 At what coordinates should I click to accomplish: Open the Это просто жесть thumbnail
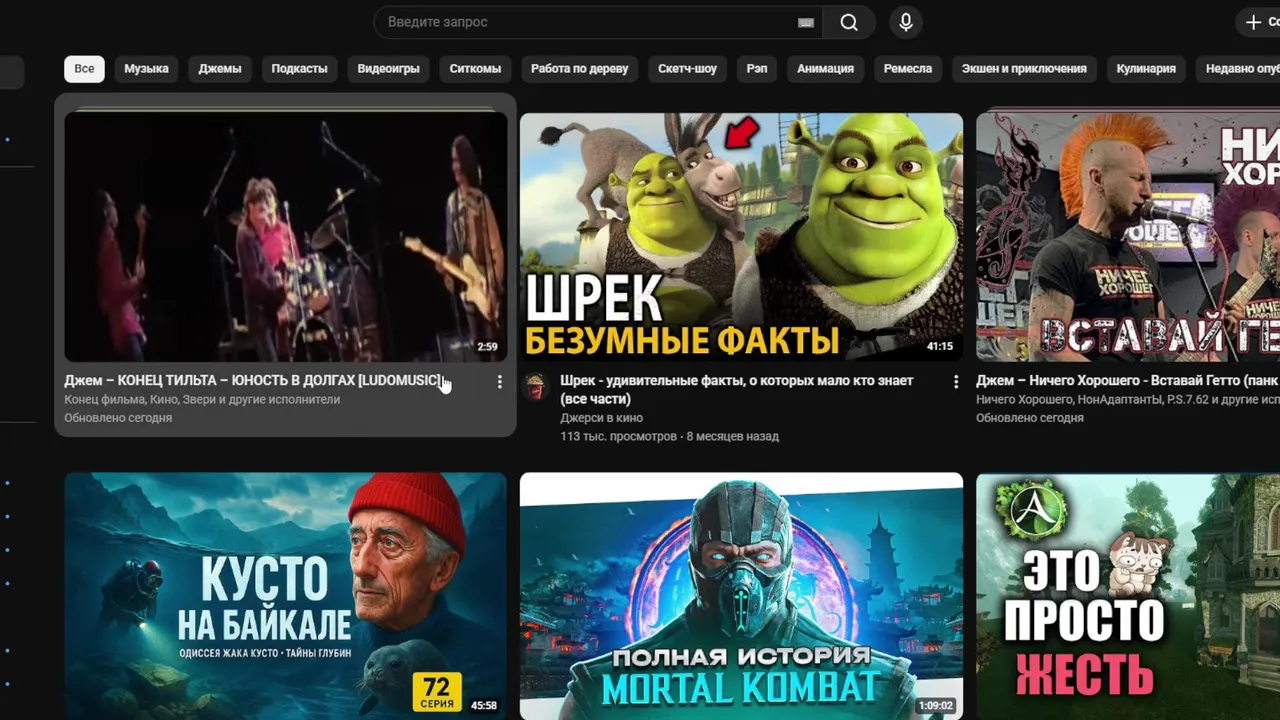(x=1128, y=596)
